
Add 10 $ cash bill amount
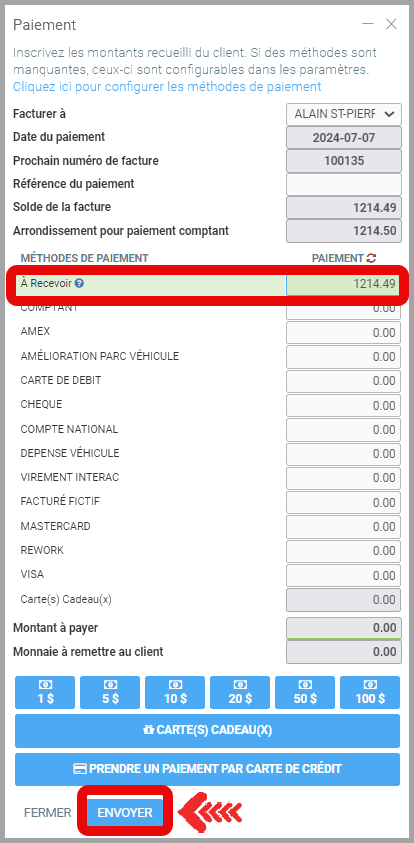tap(175, 692)
